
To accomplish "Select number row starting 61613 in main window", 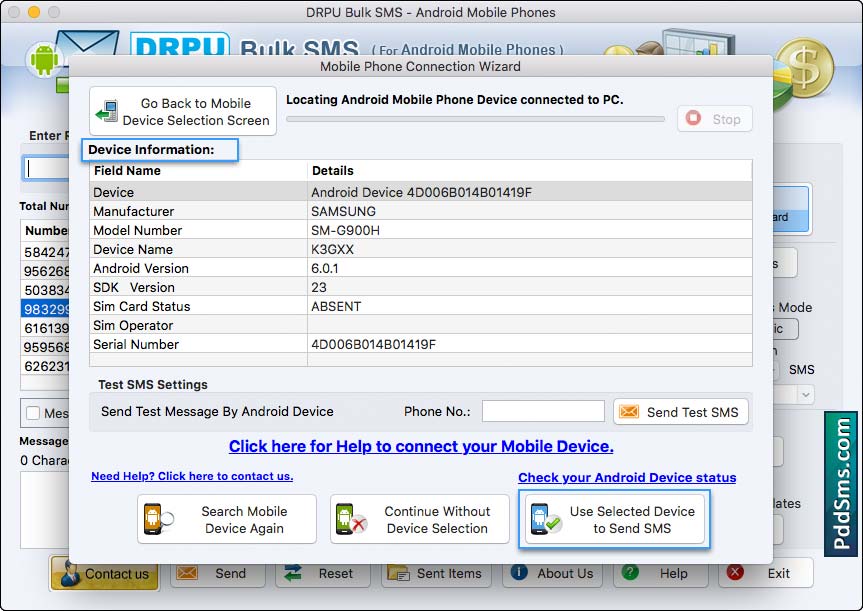I will pos(45,328).
